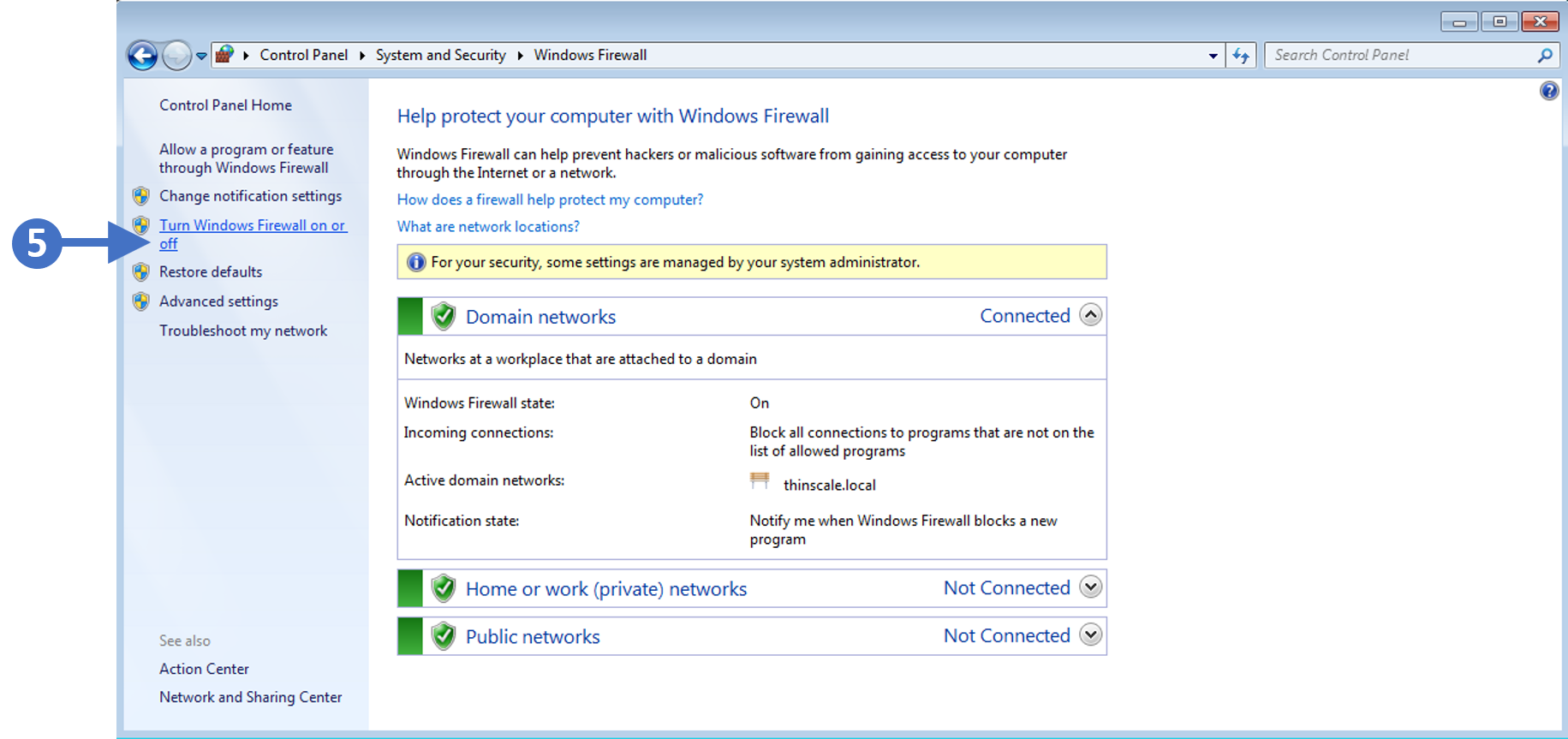Close the Windows Firewall window
This screenshot has width=1568, height=739.
tap(1540, 21)
